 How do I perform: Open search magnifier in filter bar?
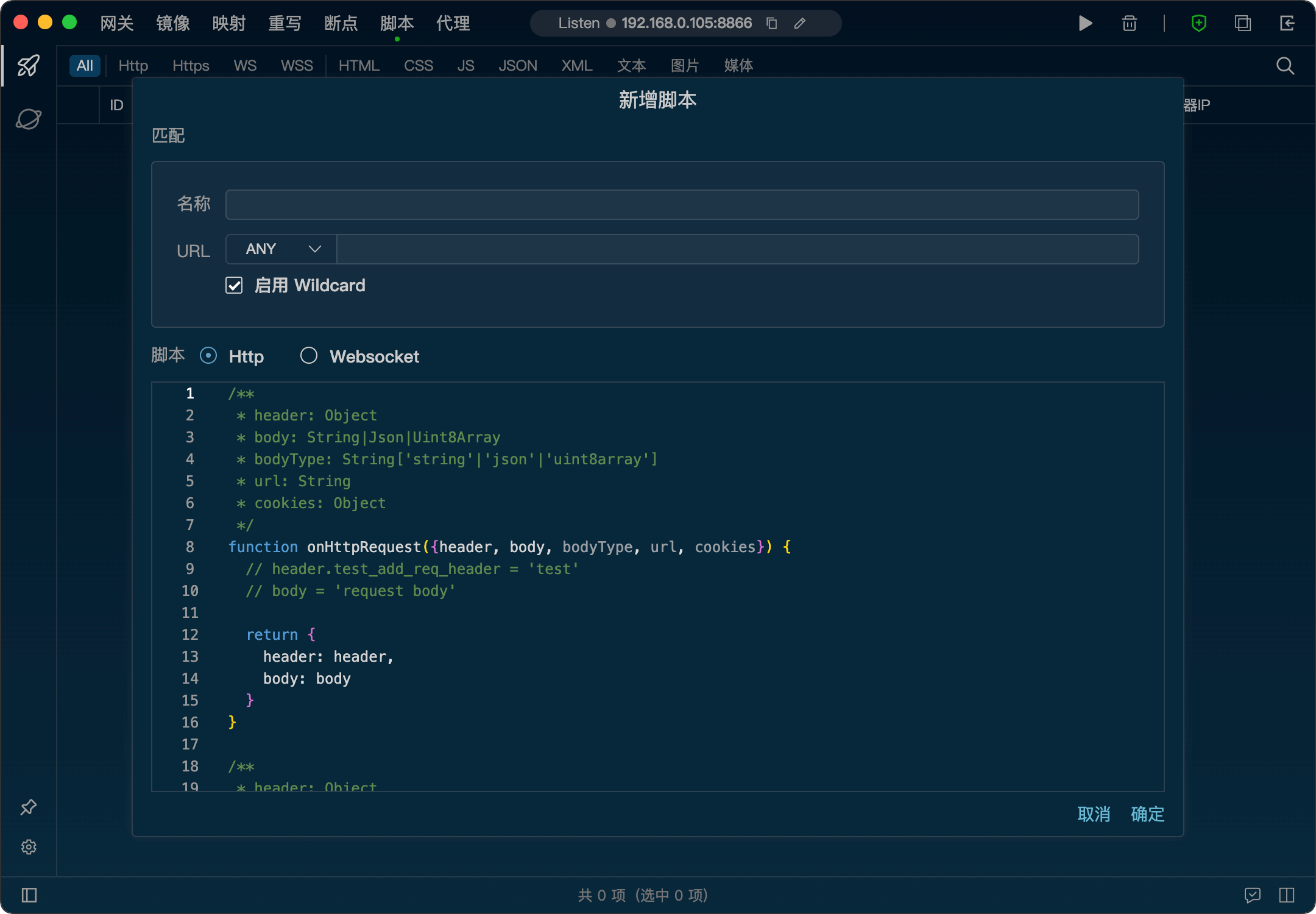coord(1285,65)
